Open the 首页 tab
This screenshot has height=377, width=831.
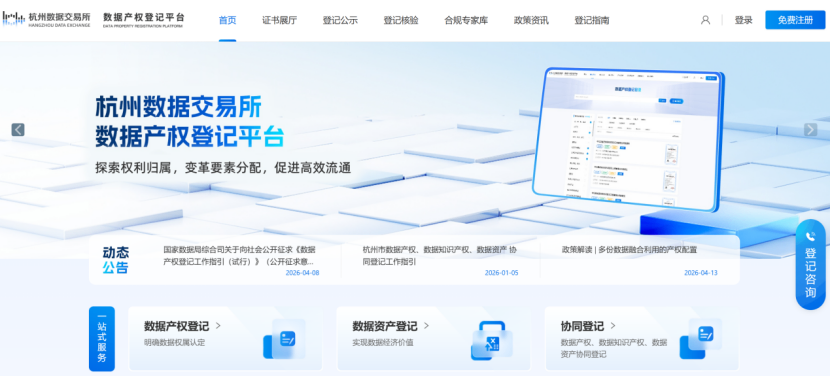(x=227, y=20)
